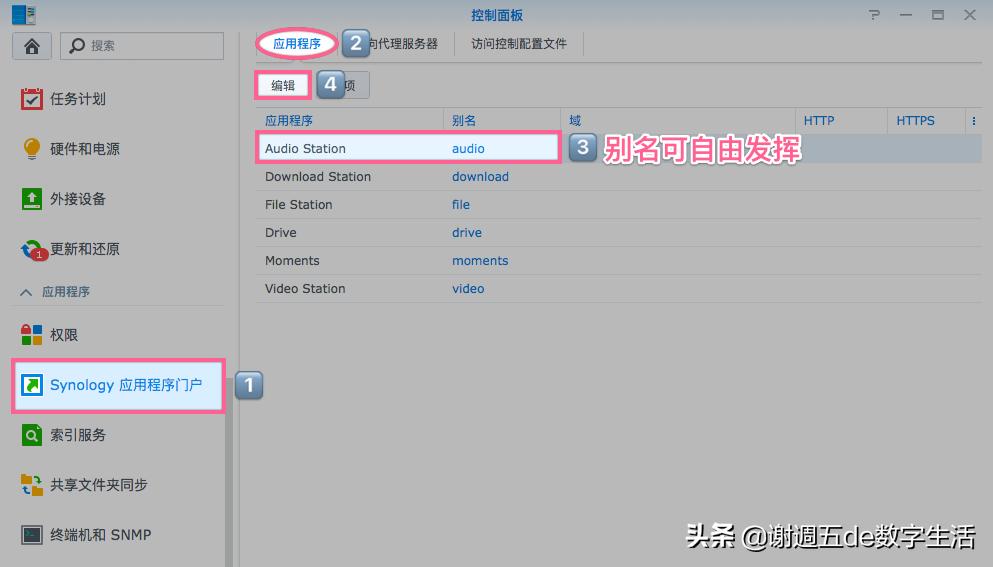Image resolution: width=993 pixels, height=567 pixels.
Task: Focus the 搜索 input field
Action: (x=142, y=46)
